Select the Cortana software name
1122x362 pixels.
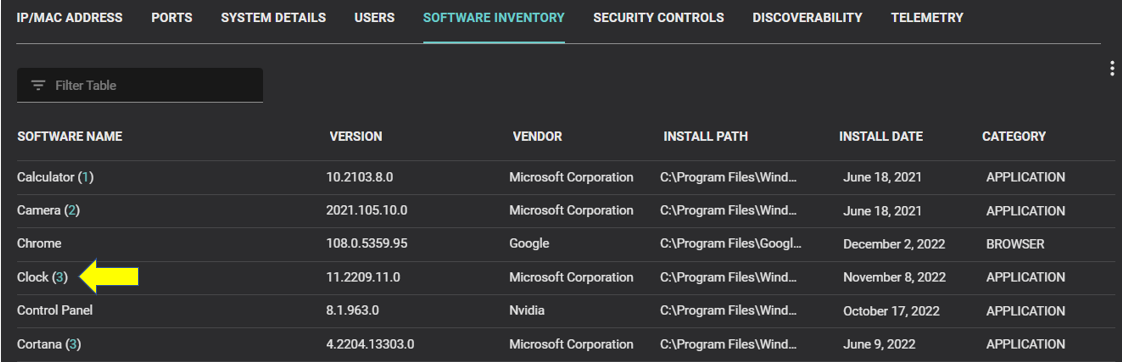(39, 344)
